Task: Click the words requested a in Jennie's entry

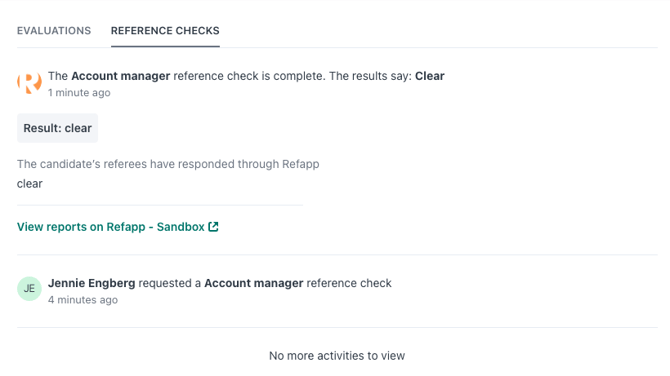Action: (x=170, y=283)
